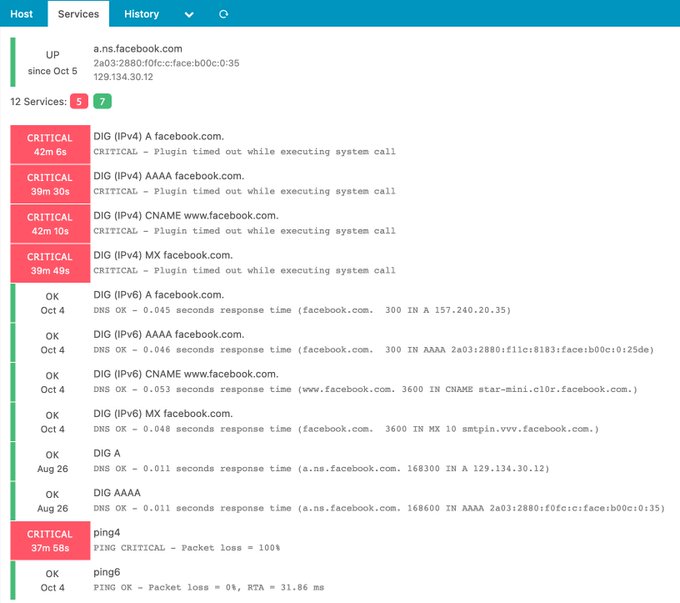This screenshot has height=603, width=680.
Task: Click OK Aug 26 status of DIG A
Action: tap(52, 462)
